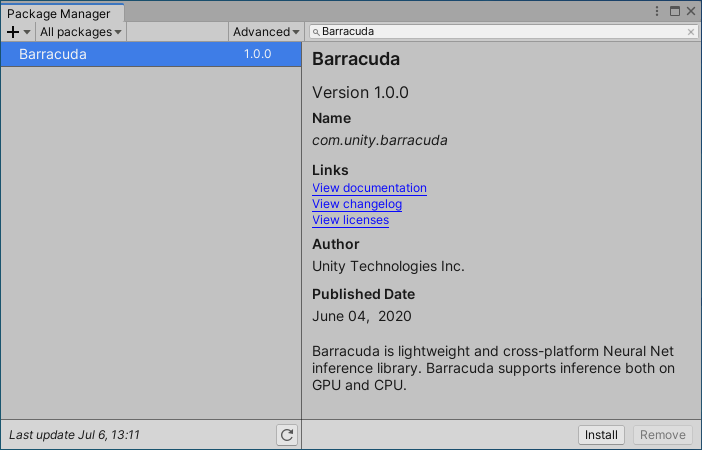
Task: Click the Published Date label
Action: [x=364, y=294]
